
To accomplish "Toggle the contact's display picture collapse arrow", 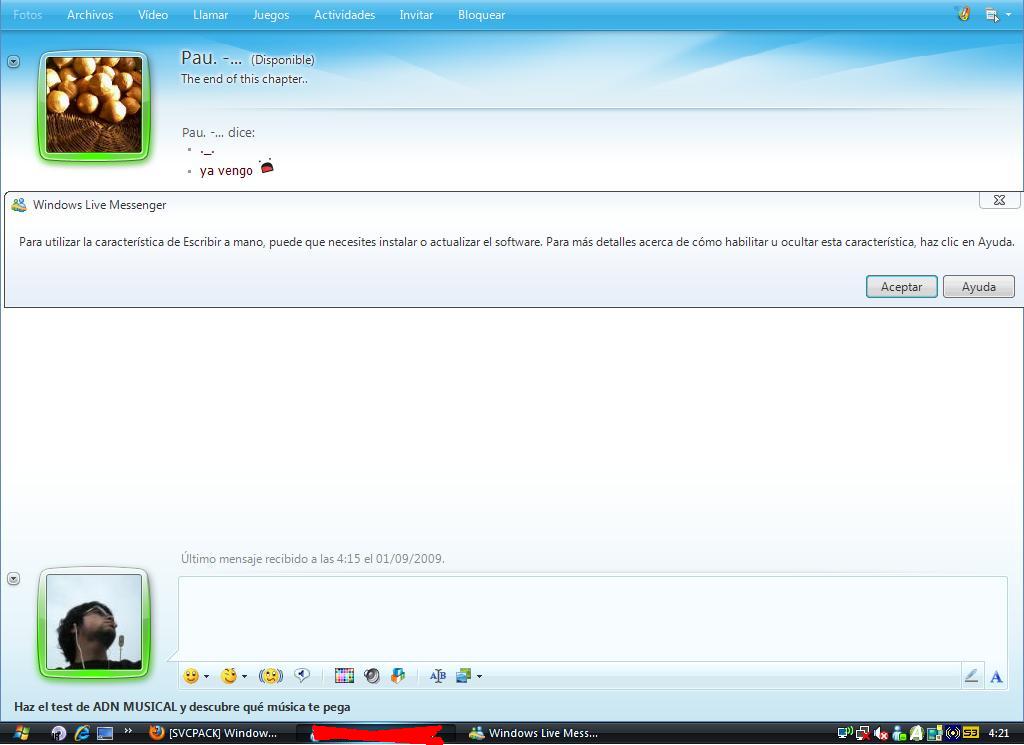I will [x=13, y=62].
